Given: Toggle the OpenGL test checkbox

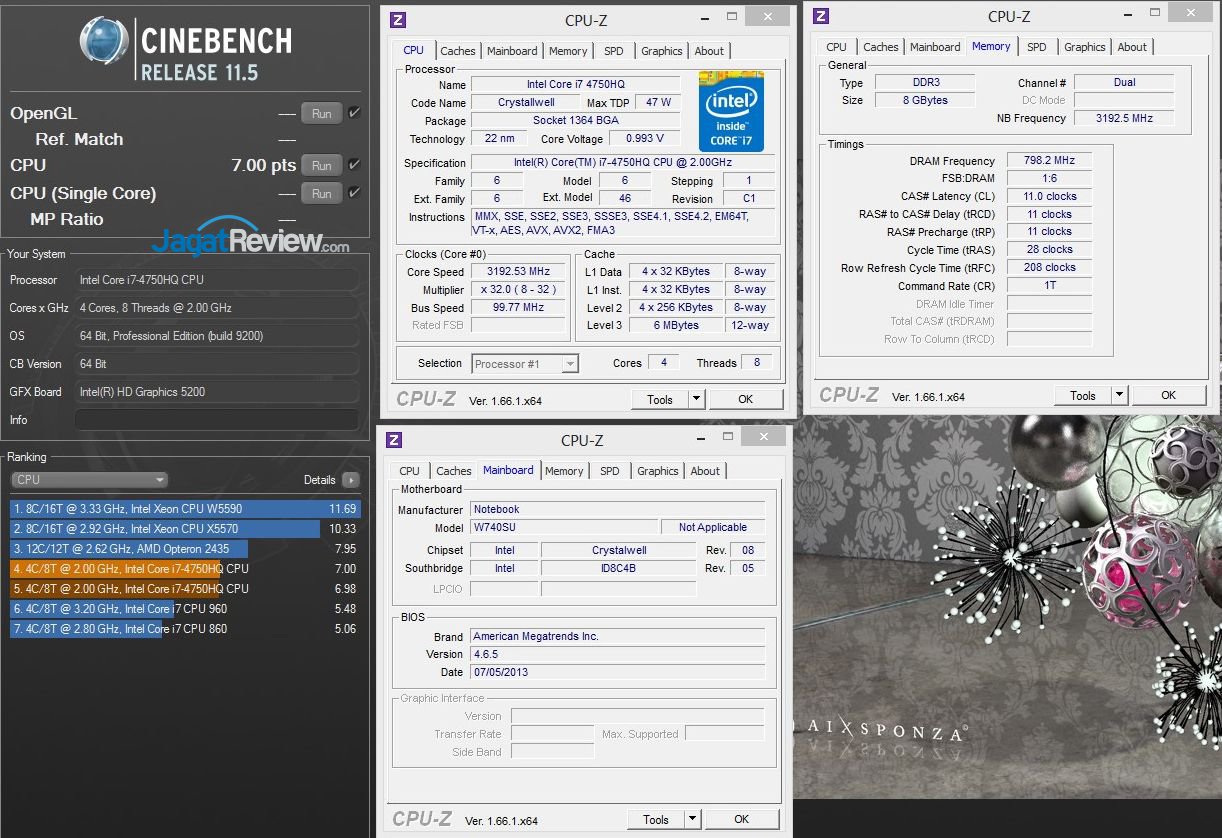Looking at the screenshot, I should tap(354, 113).
